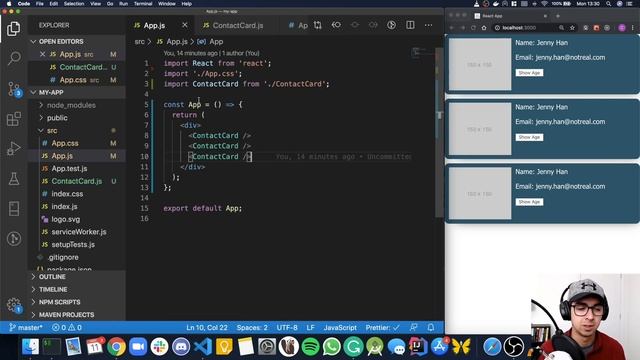Viewport: 640px width, 360px height.
Task: Click the feedback icon in status bar
Action: (x=413, y=327)
